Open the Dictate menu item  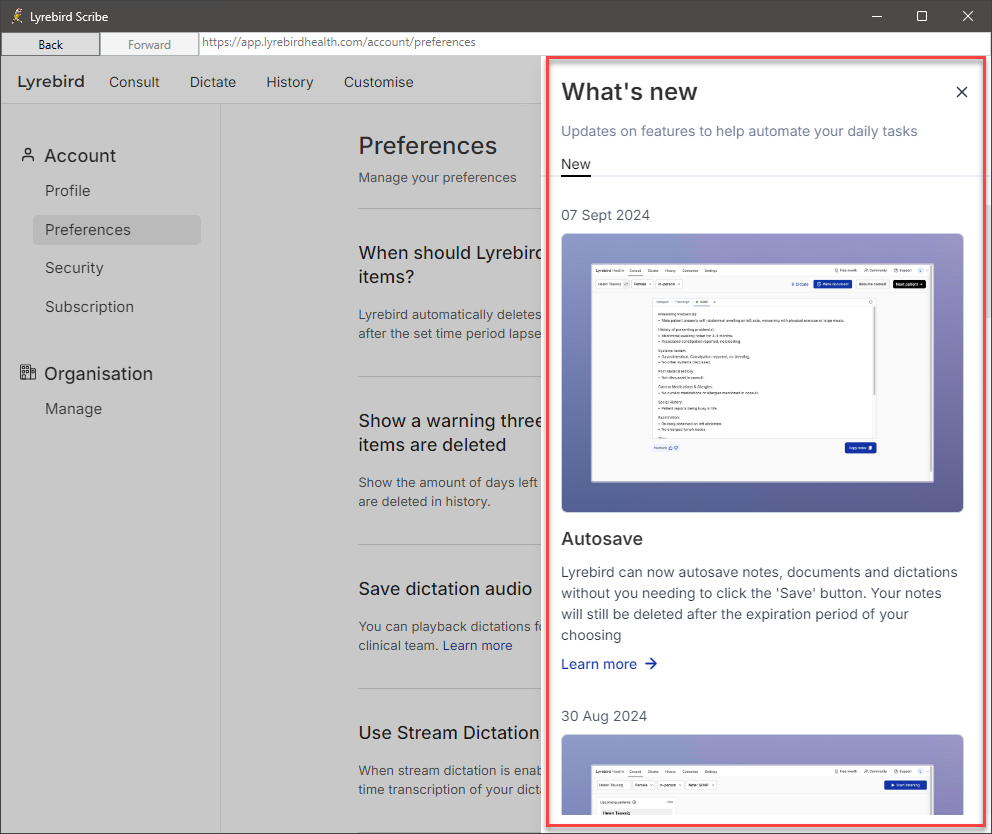click(x=213, y=82)
